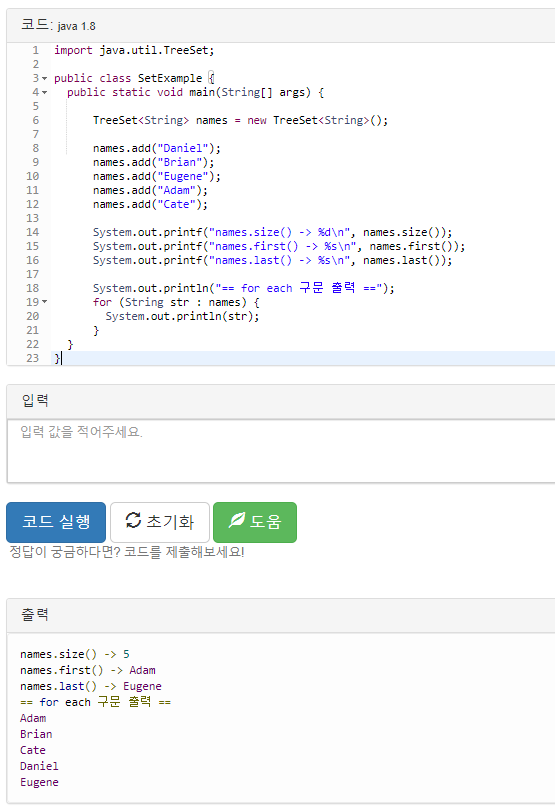Click the names.add("Eugene") code line
The image size is (555, 808).
[157, 176]
